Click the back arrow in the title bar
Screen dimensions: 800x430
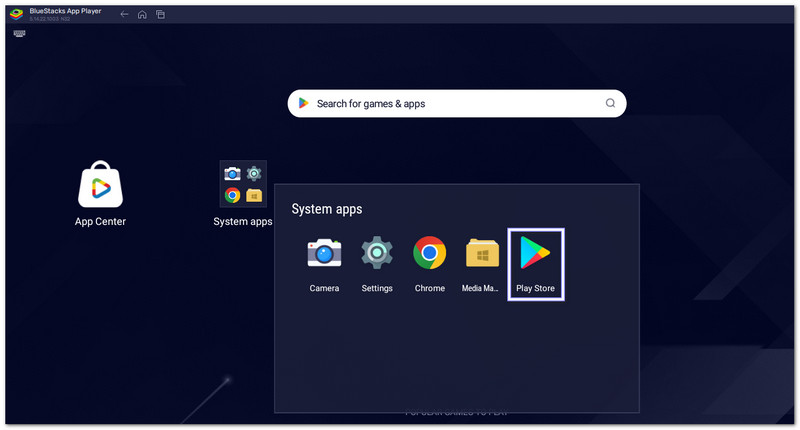[124, 14]
